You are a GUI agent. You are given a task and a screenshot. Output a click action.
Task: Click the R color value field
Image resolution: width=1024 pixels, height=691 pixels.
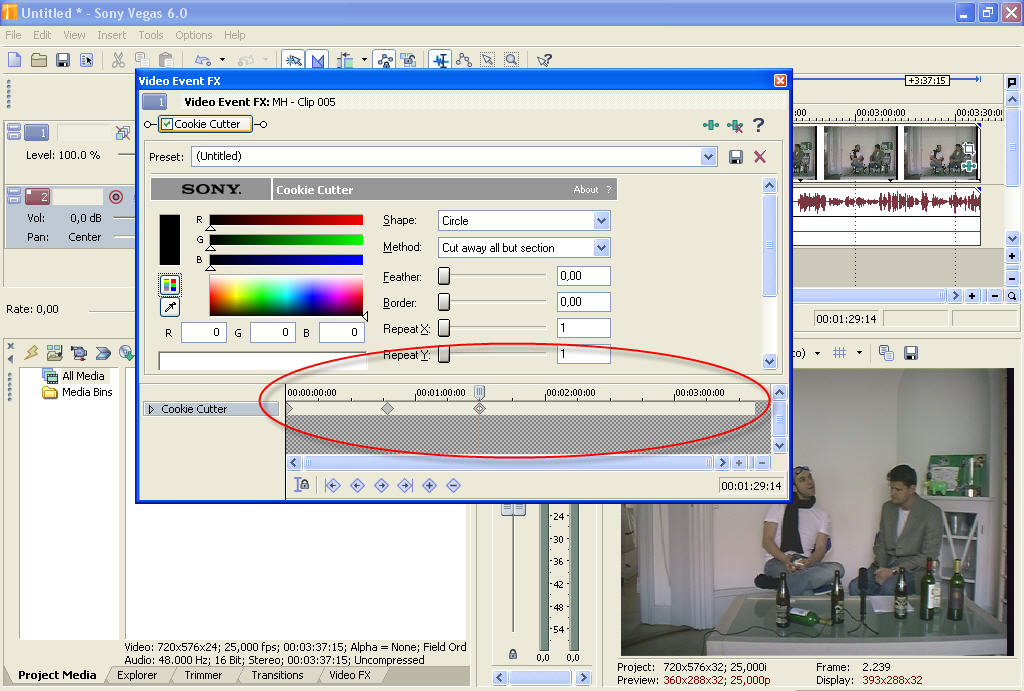(x=204, y=332)
